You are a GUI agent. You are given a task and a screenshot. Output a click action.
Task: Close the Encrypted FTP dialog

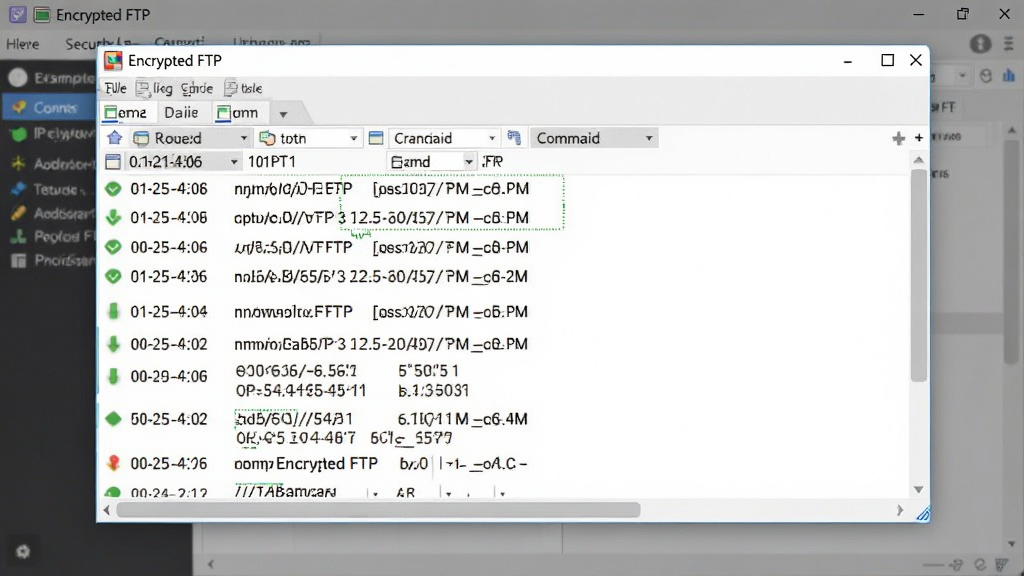(916, 60)
